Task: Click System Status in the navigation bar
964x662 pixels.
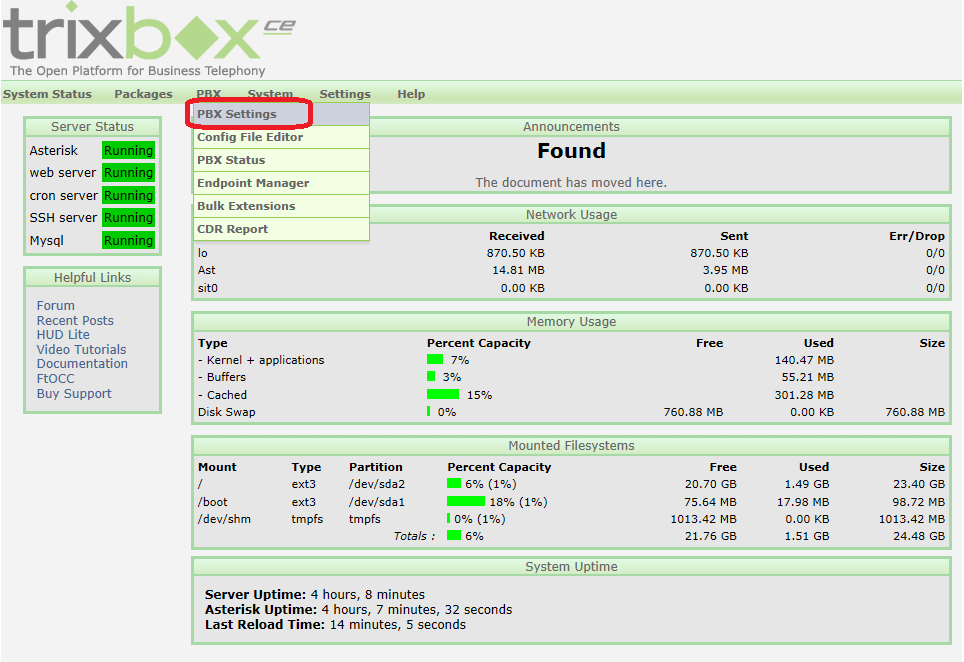Action: (x=47, y=94)
